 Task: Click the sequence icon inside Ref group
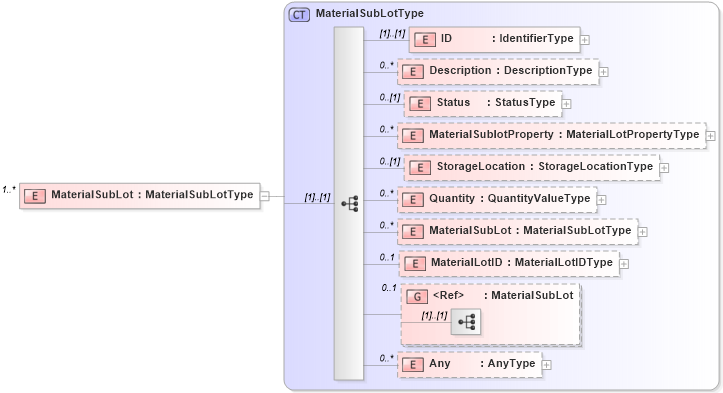tap(466, 322)
